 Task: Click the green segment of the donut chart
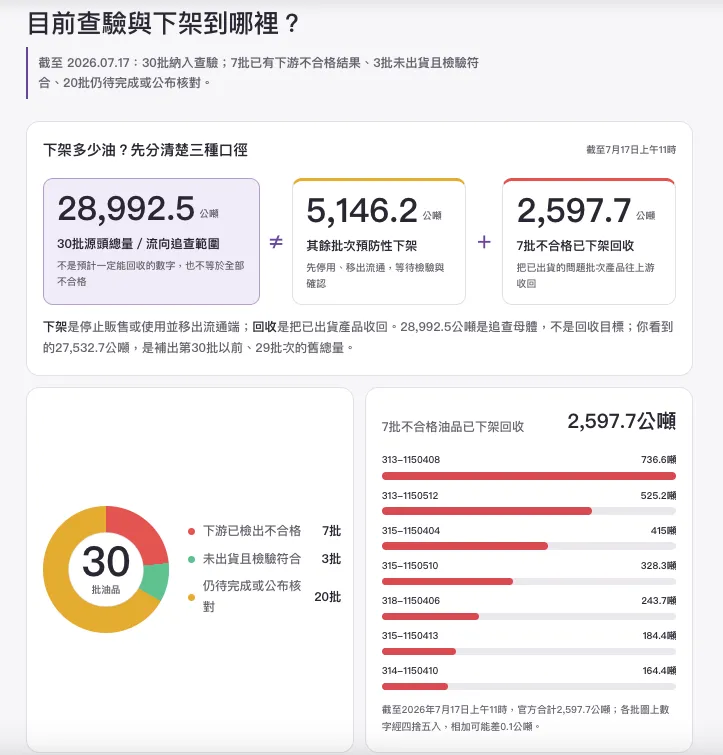tap(155, 581)
